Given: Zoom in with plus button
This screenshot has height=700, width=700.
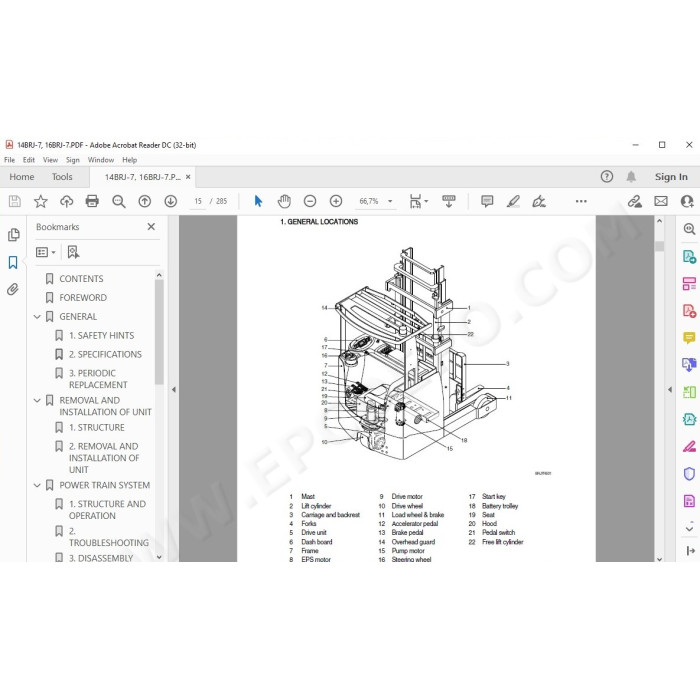Looking at the screenshot, I should 336,201.
